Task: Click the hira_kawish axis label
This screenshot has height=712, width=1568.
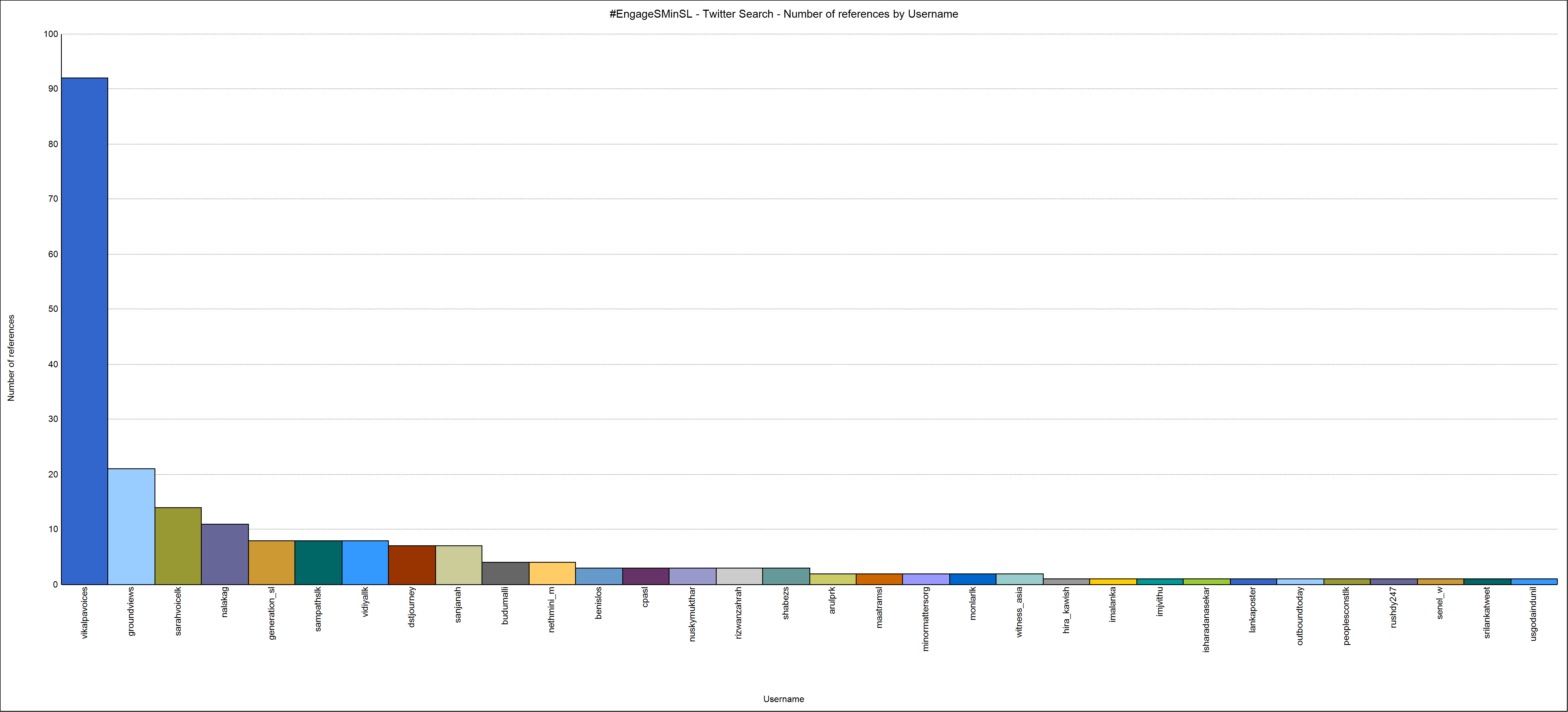Action: pyautogui.click(x=1066, y=610)
